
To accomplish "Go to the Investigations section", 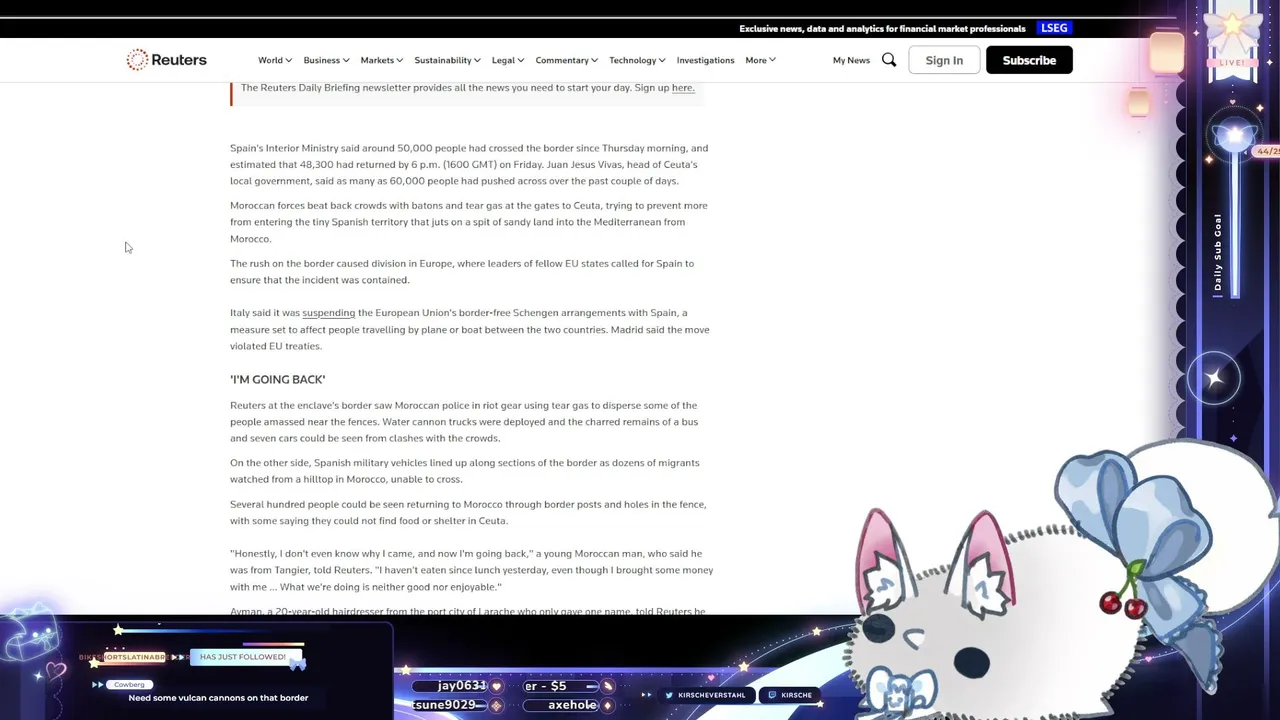I will pos(705,60).
